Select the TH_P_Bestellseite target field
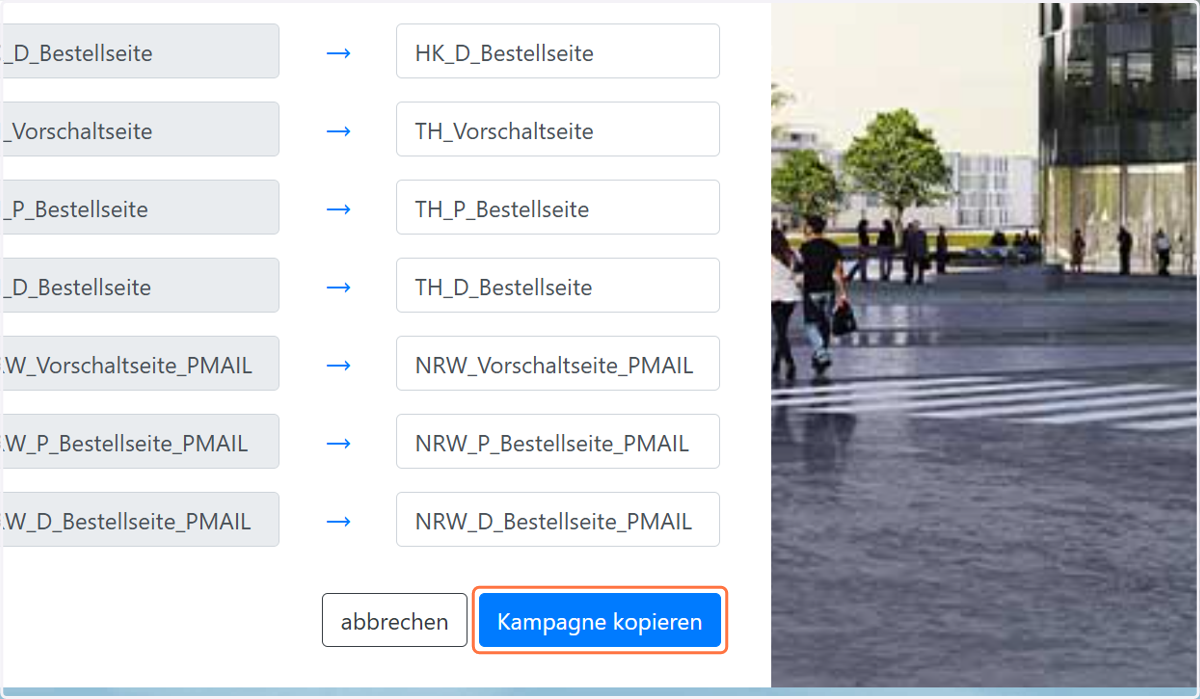This screenshot has height=699, width=1200. [x=558, y=208]
